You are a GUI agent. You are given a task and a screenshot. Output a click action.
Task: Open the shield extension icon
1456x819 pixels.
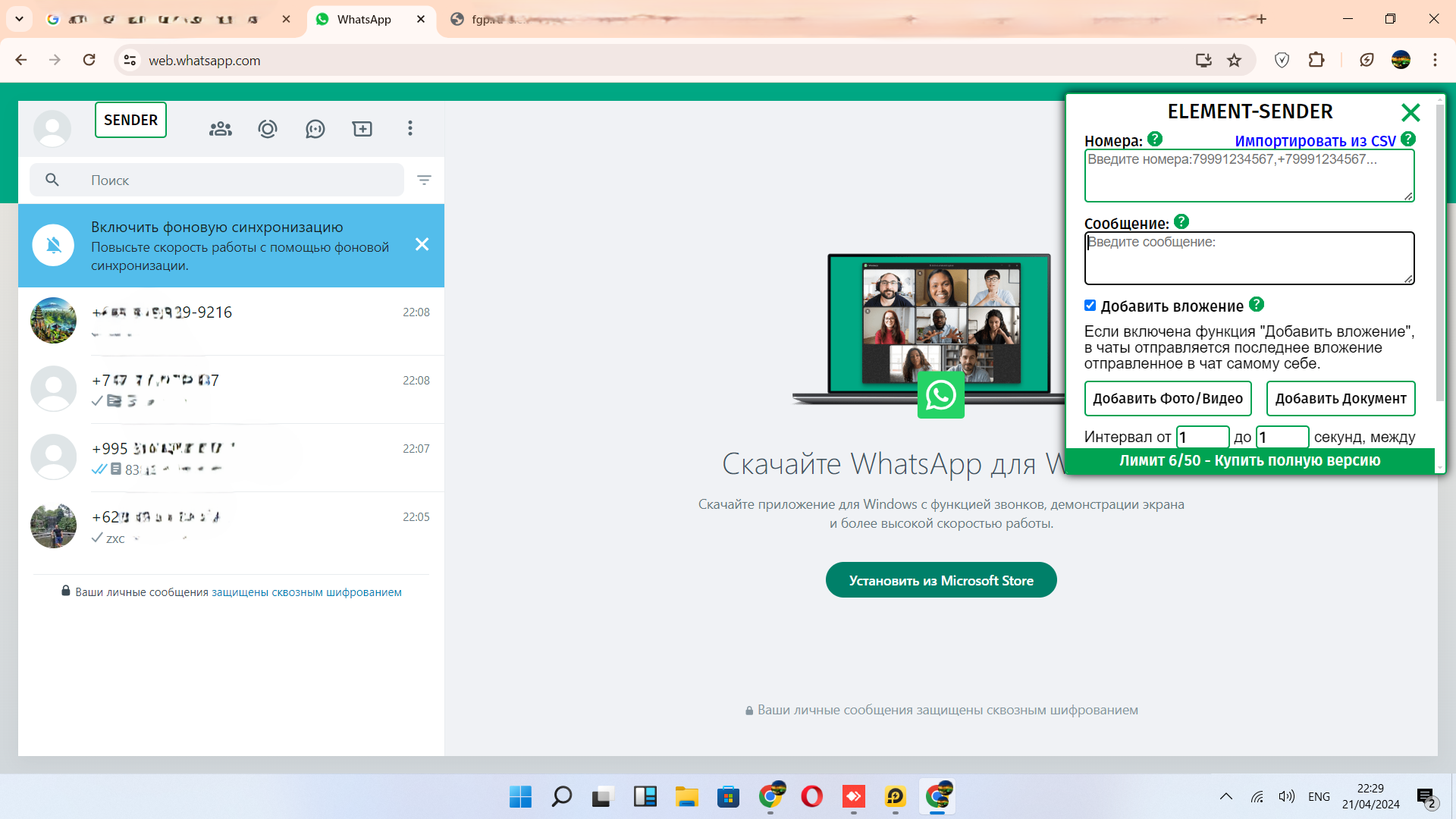(x=1282, y=60)
